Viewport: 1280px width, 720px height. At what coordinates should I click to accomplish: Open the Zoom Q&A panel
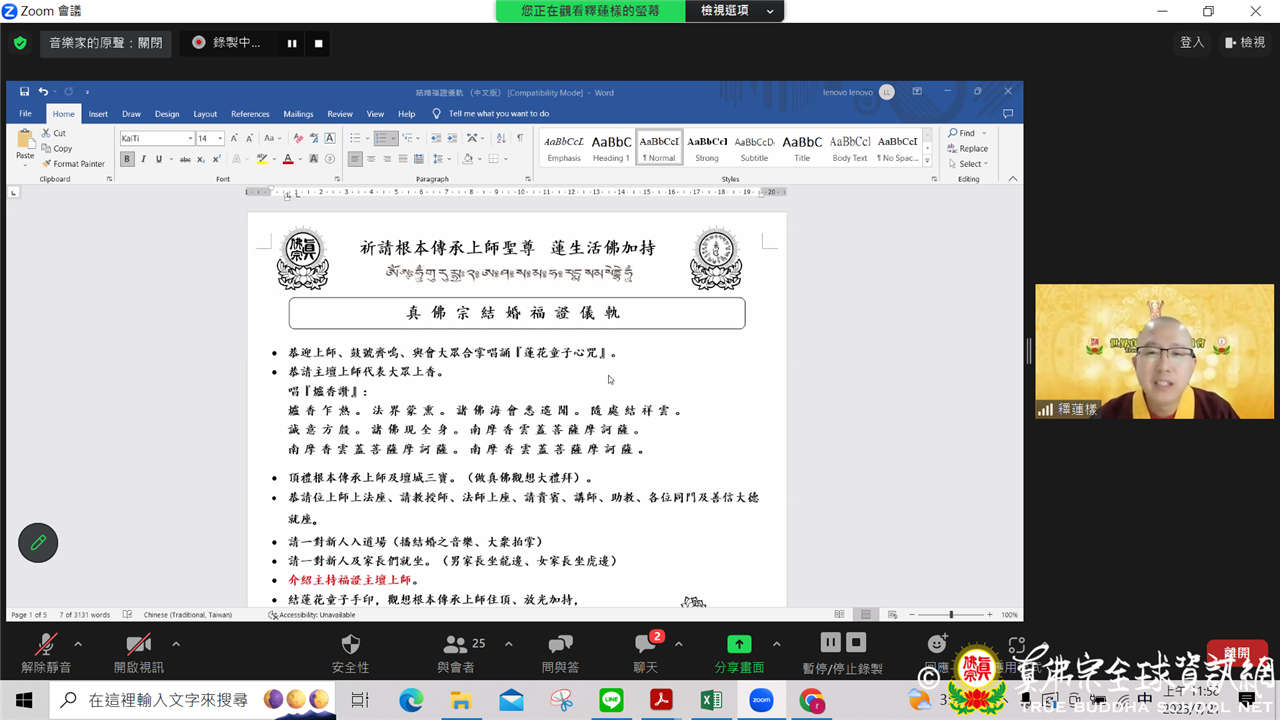point(560,646)
